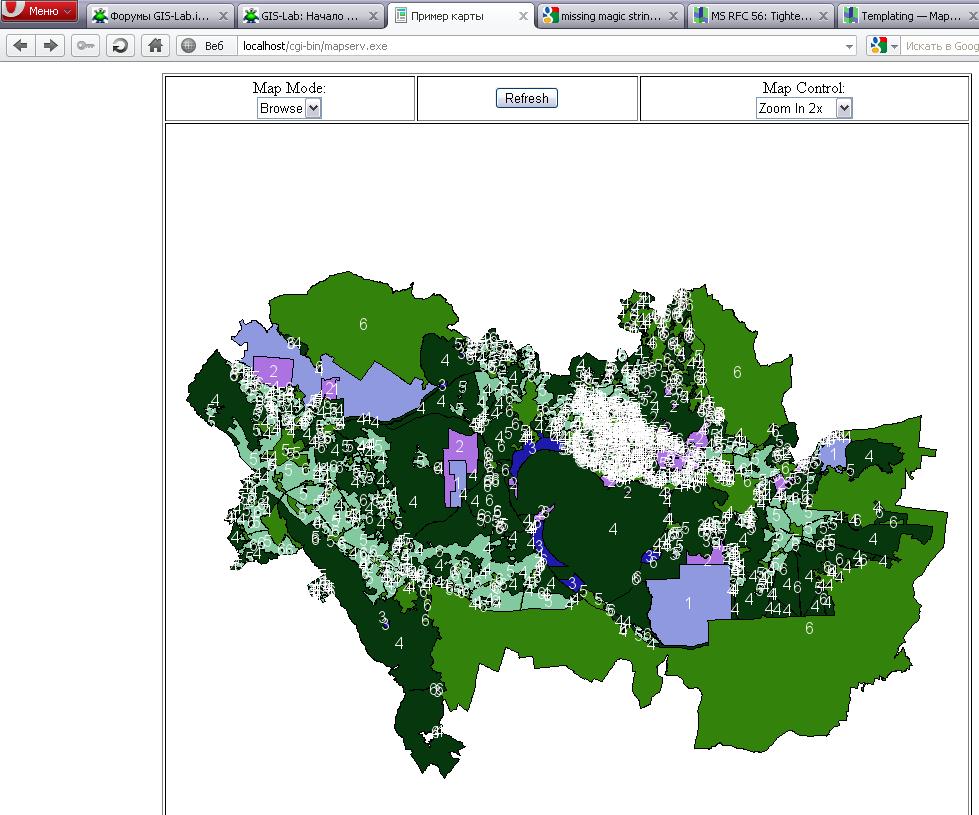Expand the address bar history dropdown
The width and height of the screenshot is (979, 815).
[x=849, y=46]
